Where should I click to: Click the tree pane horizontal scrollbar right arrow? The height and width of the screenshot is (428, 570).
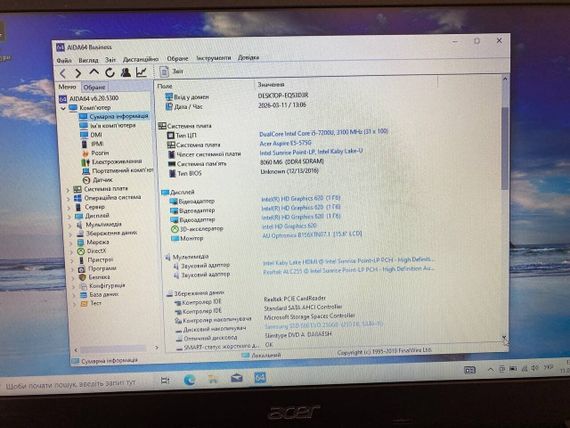156,348
